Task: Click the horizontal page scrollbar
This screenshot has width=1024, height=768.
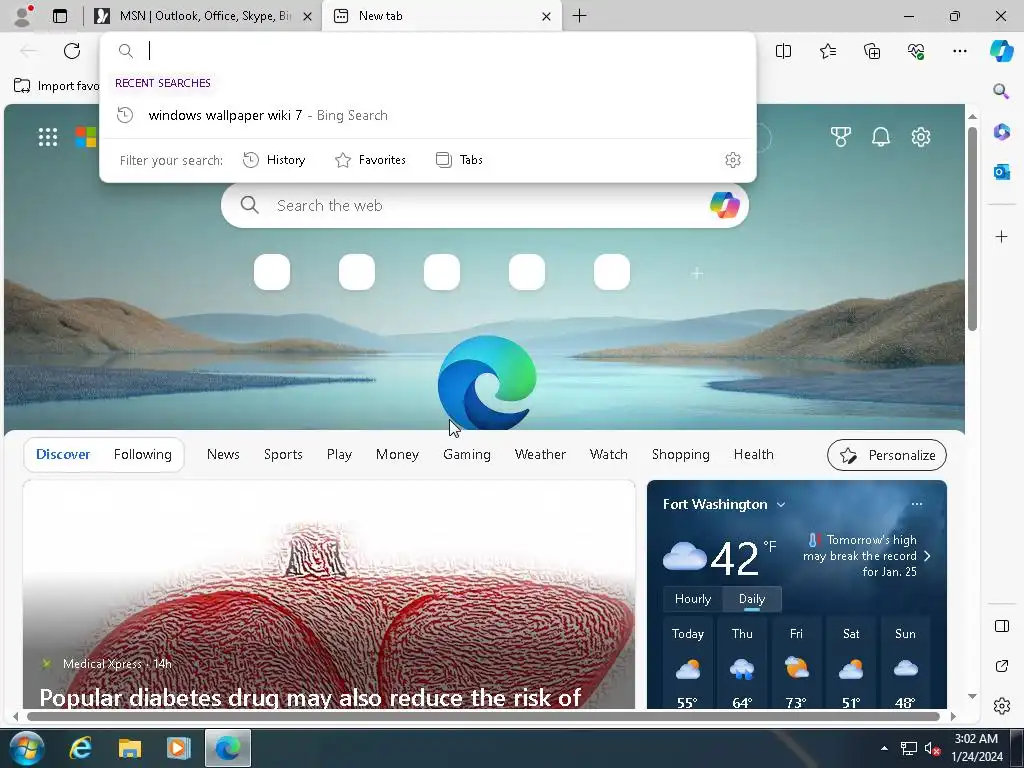Action: click(483, 716)
